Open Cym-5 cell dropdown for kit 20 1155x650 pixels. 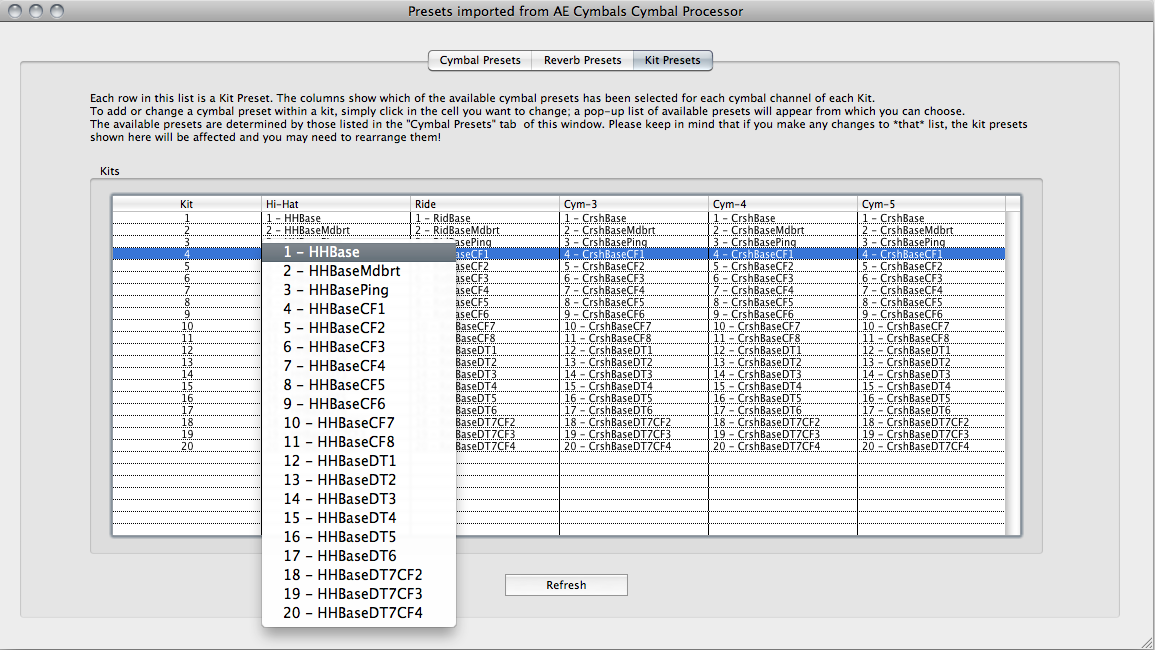tap(930, 446)
